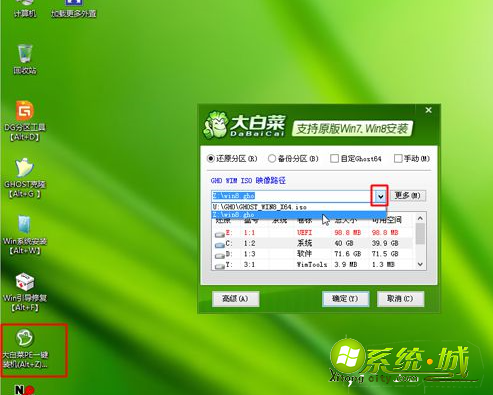Confirm with the 确定(Y) button
Viewport: 493px width, 395px height.
point(345,299)
